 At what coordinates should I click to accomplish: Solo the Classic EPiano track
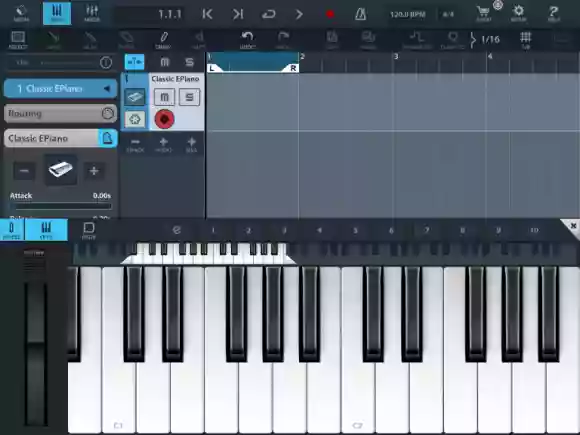[189, 97]
